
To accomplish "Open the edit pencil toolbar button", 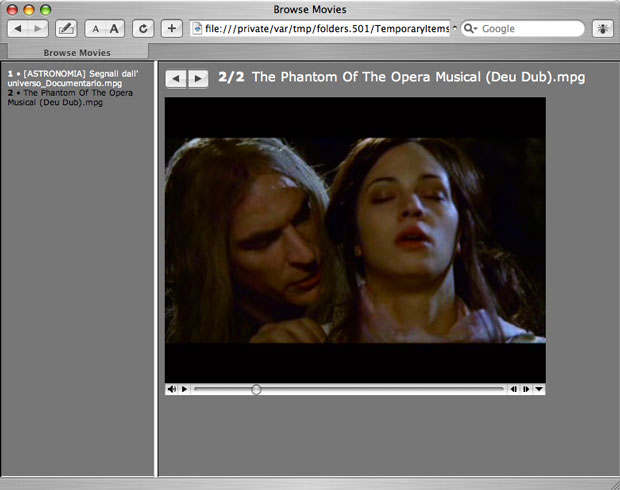I will pos(66,28).
